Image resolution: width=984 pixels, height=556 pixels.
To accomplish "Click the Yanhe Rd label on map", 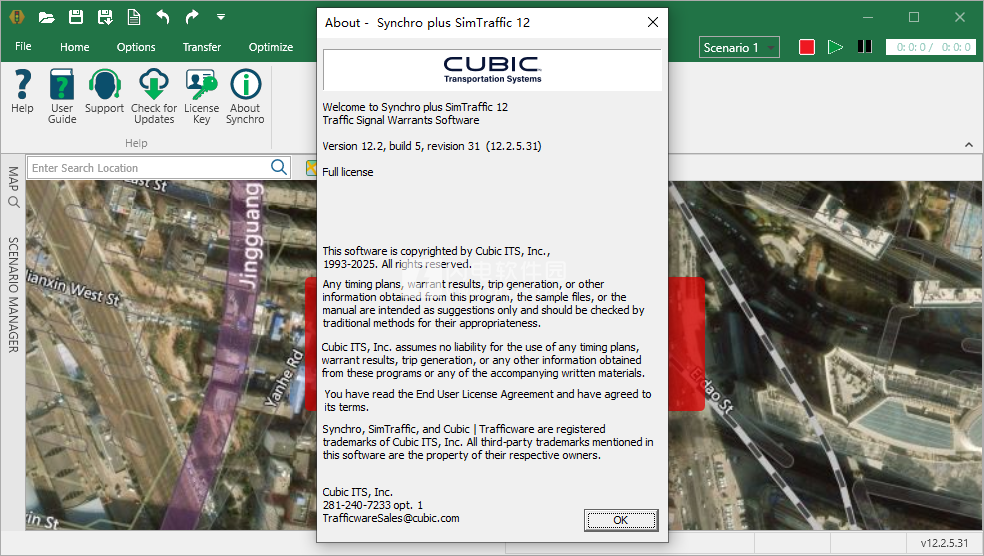I will 284,378.
